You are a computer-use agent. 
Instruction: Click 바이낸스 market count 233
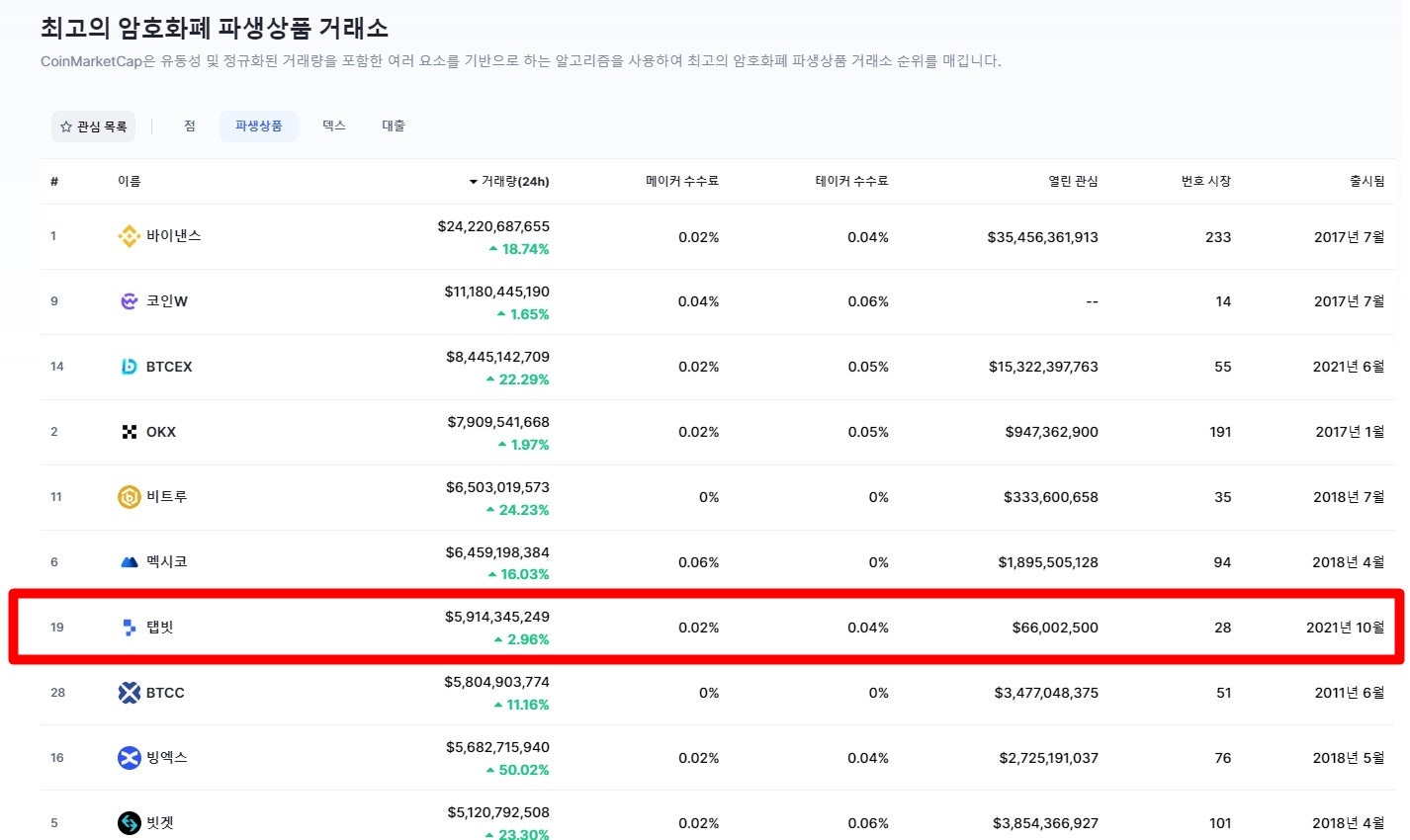(x=1218, y=237)
